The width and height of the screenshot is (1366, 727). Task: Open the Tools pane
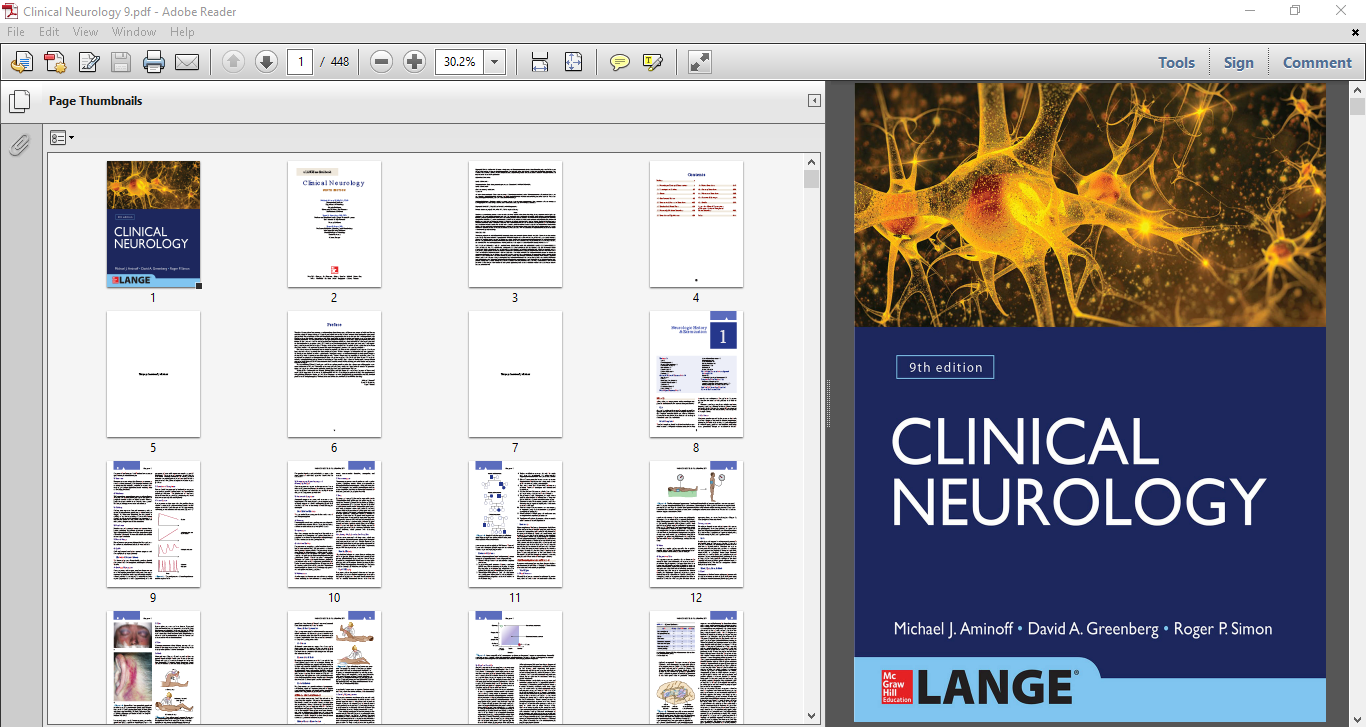pyautogui.click(x=1176, y=62)
